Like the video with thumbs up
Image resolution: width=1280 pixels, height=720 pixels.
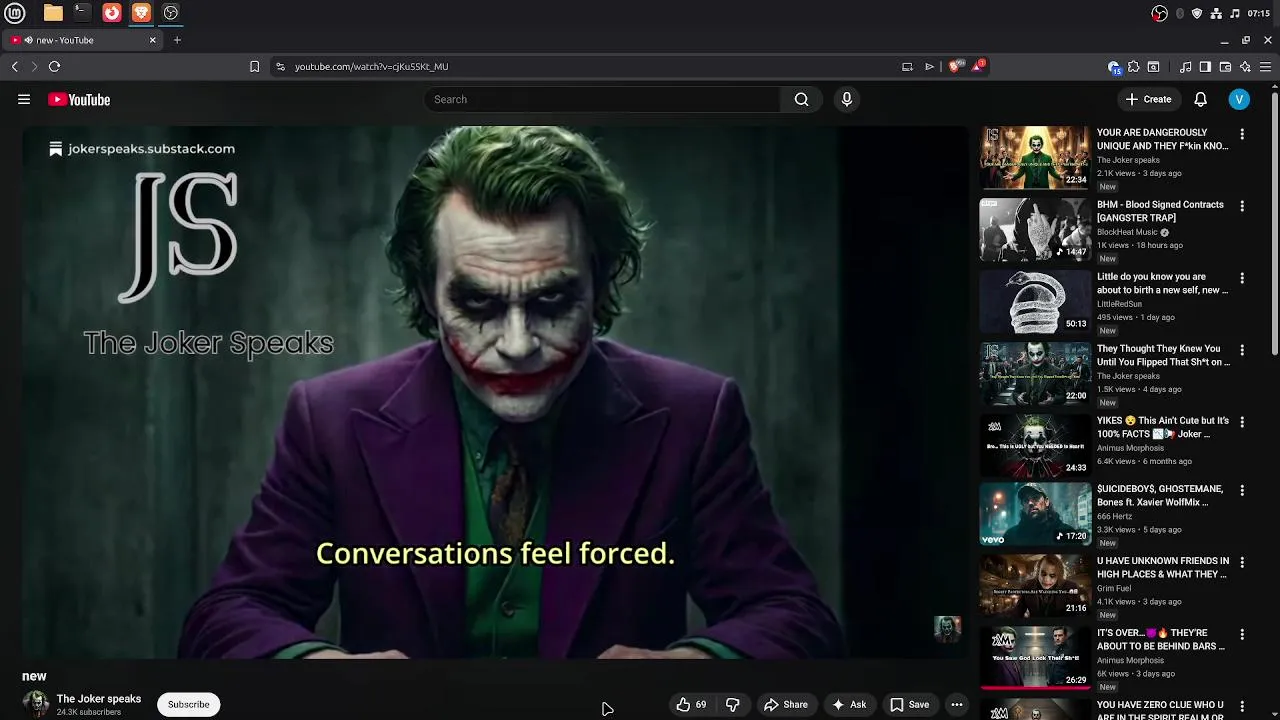click(691, 705)
